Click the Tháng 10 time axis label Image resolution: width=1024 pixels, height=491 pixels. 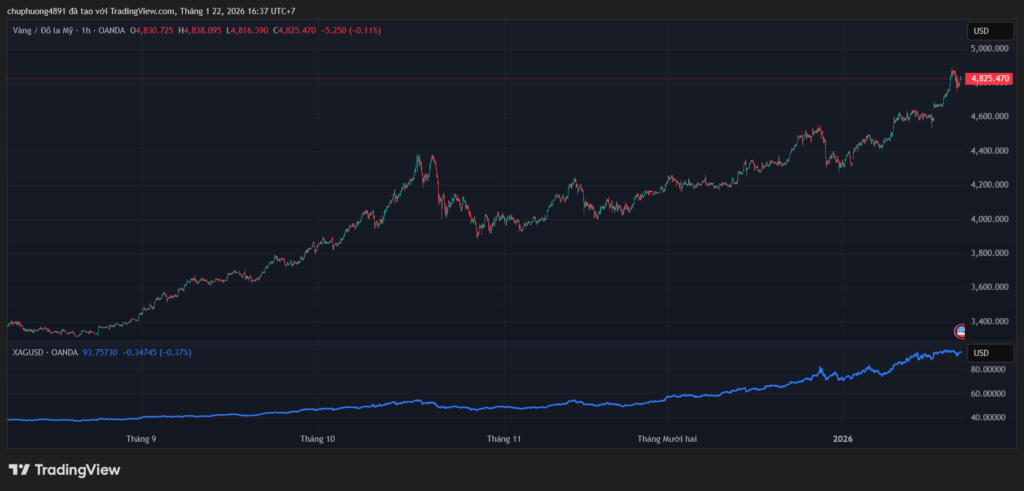coord(317,438)
